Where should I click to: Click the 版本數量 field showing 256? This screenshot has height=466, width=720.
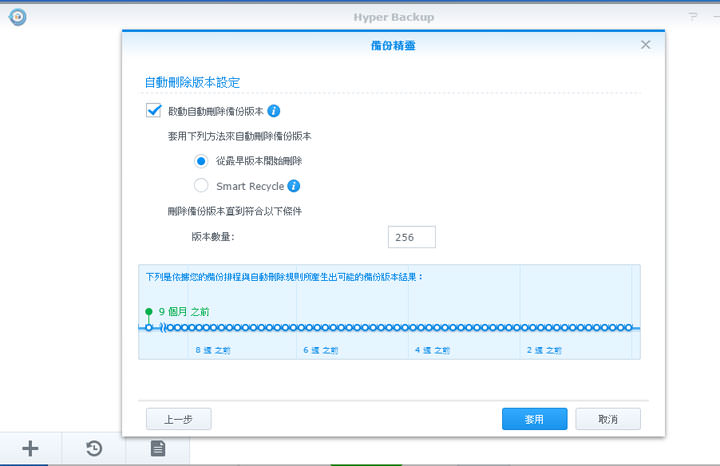coord(411,237)
